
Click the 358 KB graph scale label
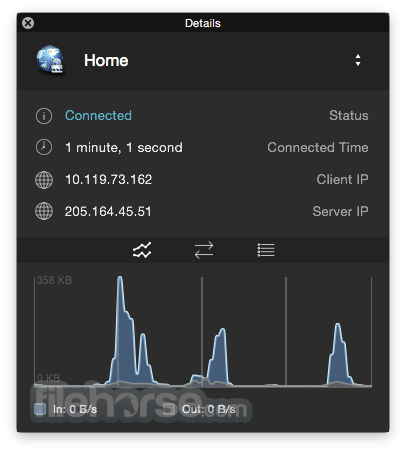point(54,280)
